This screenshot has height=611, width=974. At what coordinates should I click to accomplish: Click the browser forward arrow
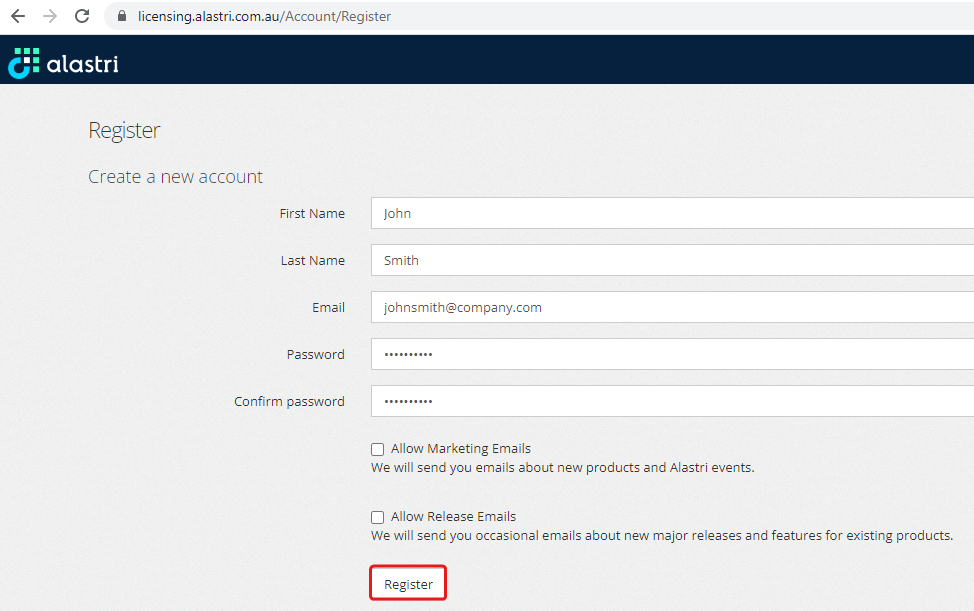click(50, 16)
